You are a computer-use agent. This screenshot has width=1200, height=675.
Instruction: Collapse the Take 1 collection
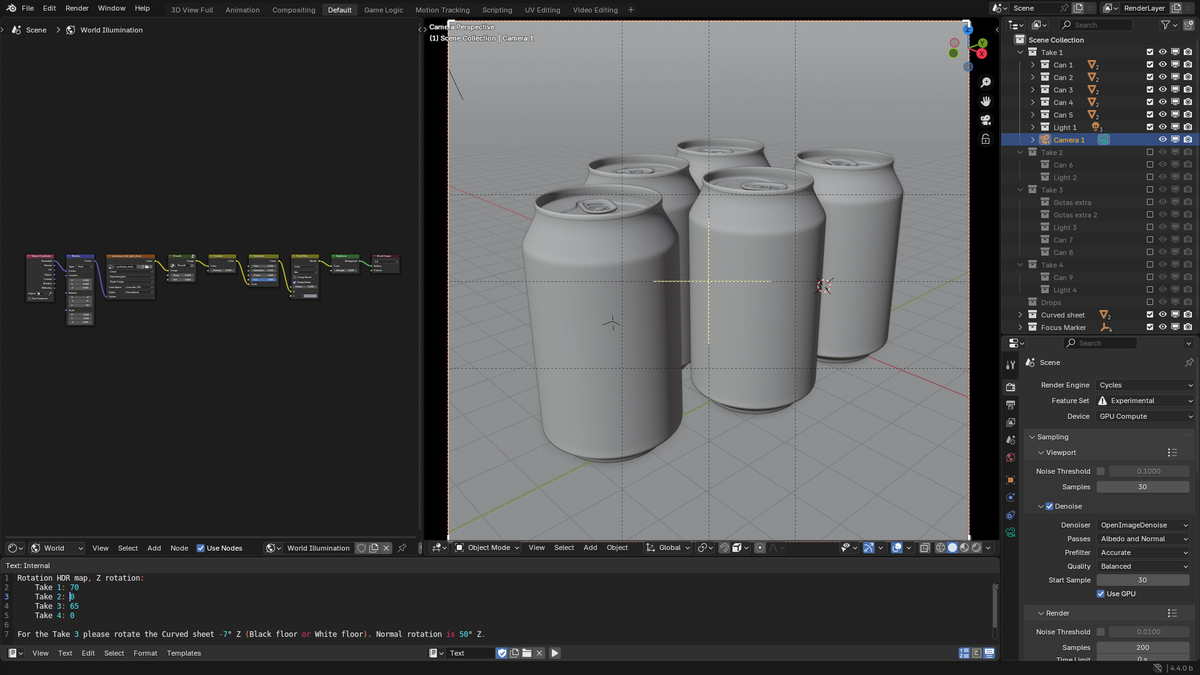1021,52
